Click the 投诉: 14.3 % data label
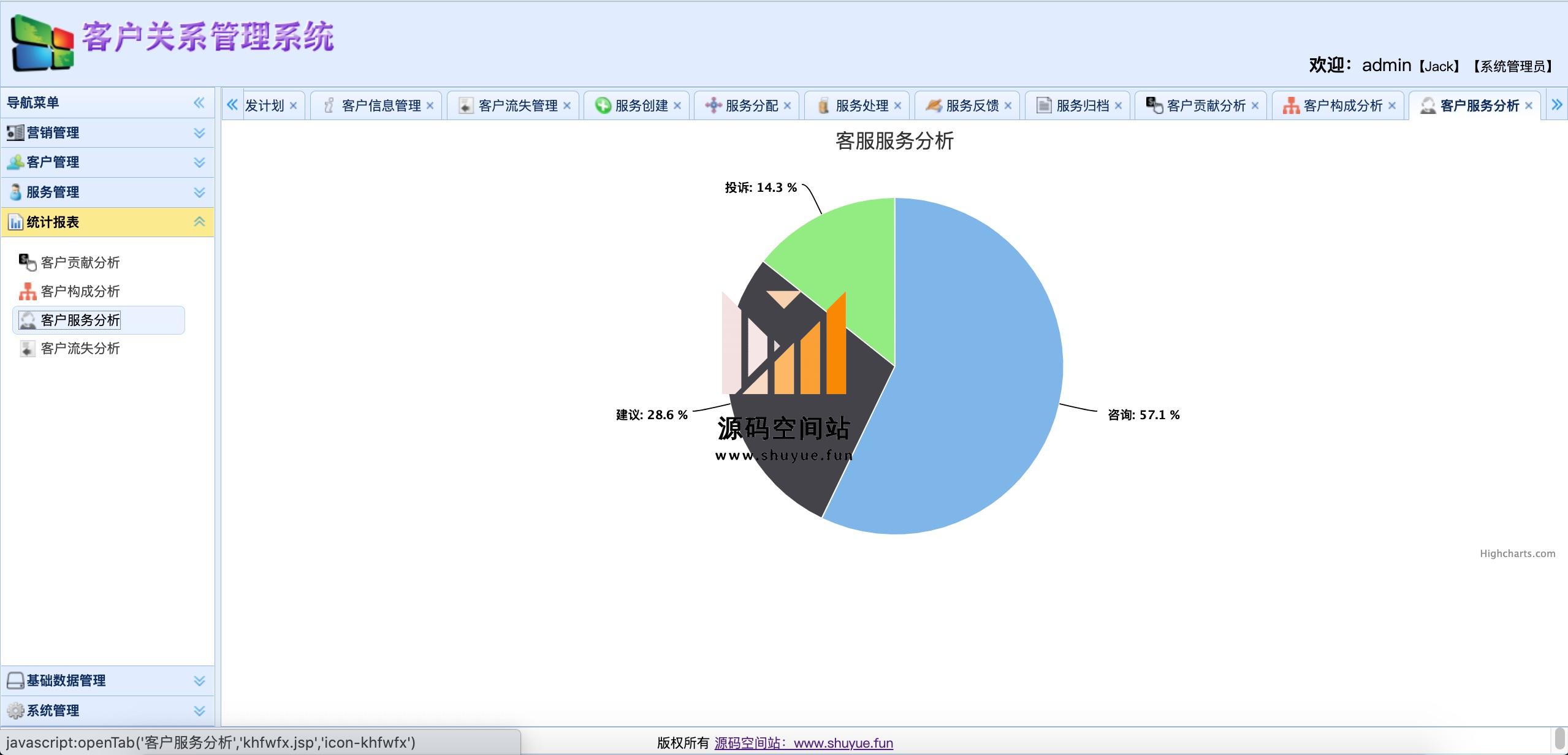 tap(761, 188)
